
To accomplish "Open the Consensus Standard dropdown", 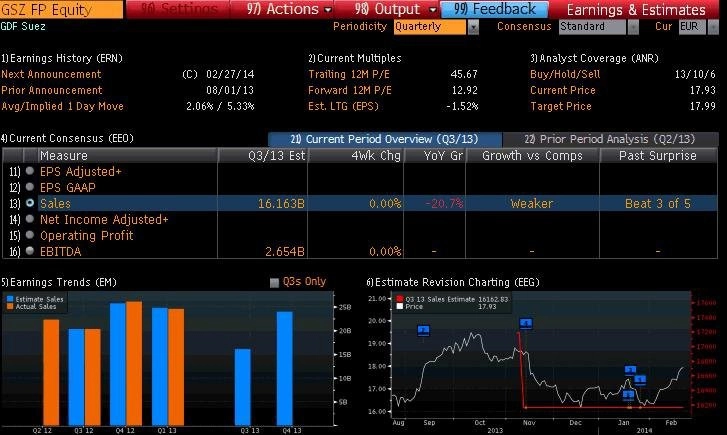I will tap(633, 27).
